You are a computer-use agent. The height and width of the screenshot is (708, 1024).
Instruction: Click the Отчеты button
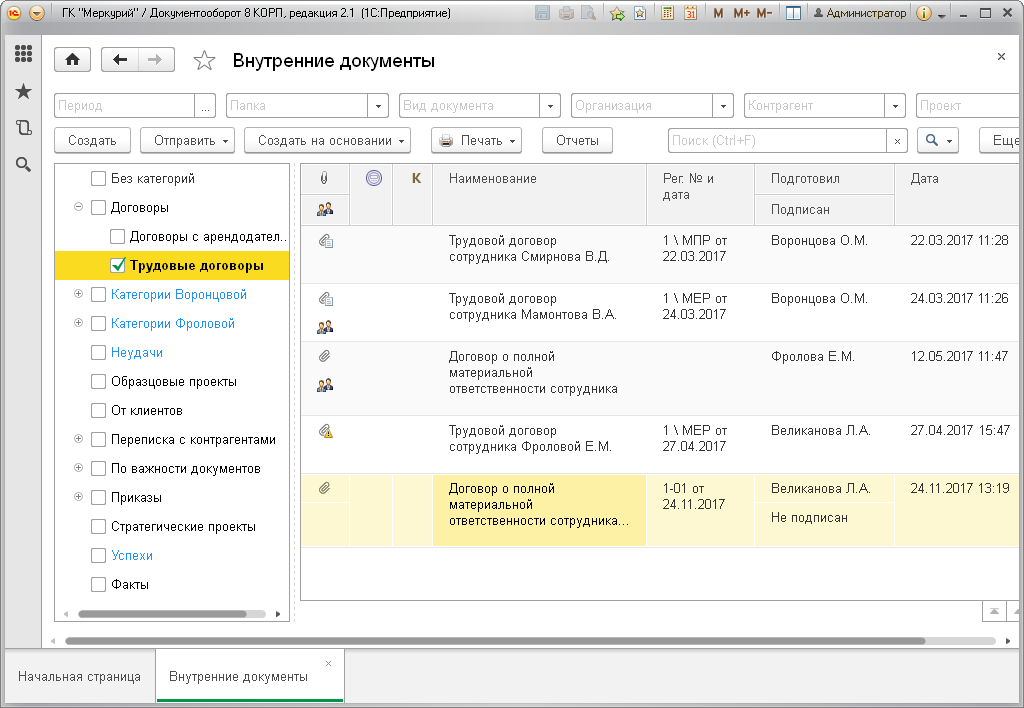coord(577,140)
